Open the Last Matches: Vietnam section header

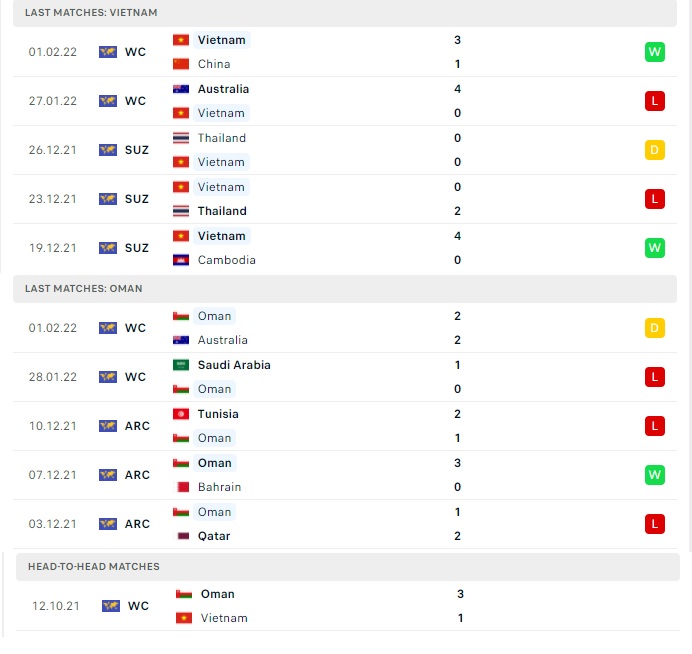(x=345, y=13)
